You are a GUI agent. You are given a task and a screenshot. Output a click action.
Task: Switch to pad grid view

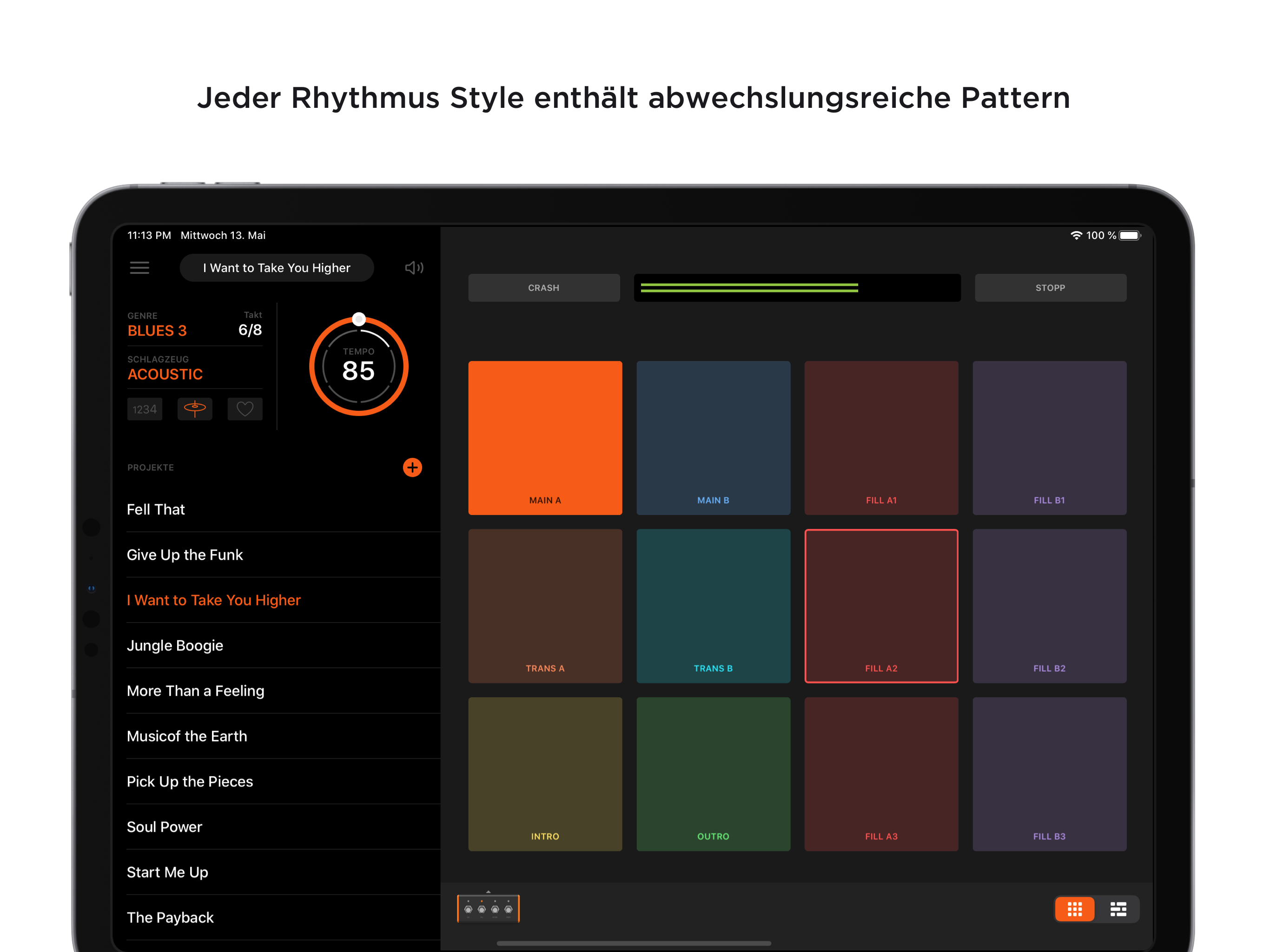(1074, 909)
